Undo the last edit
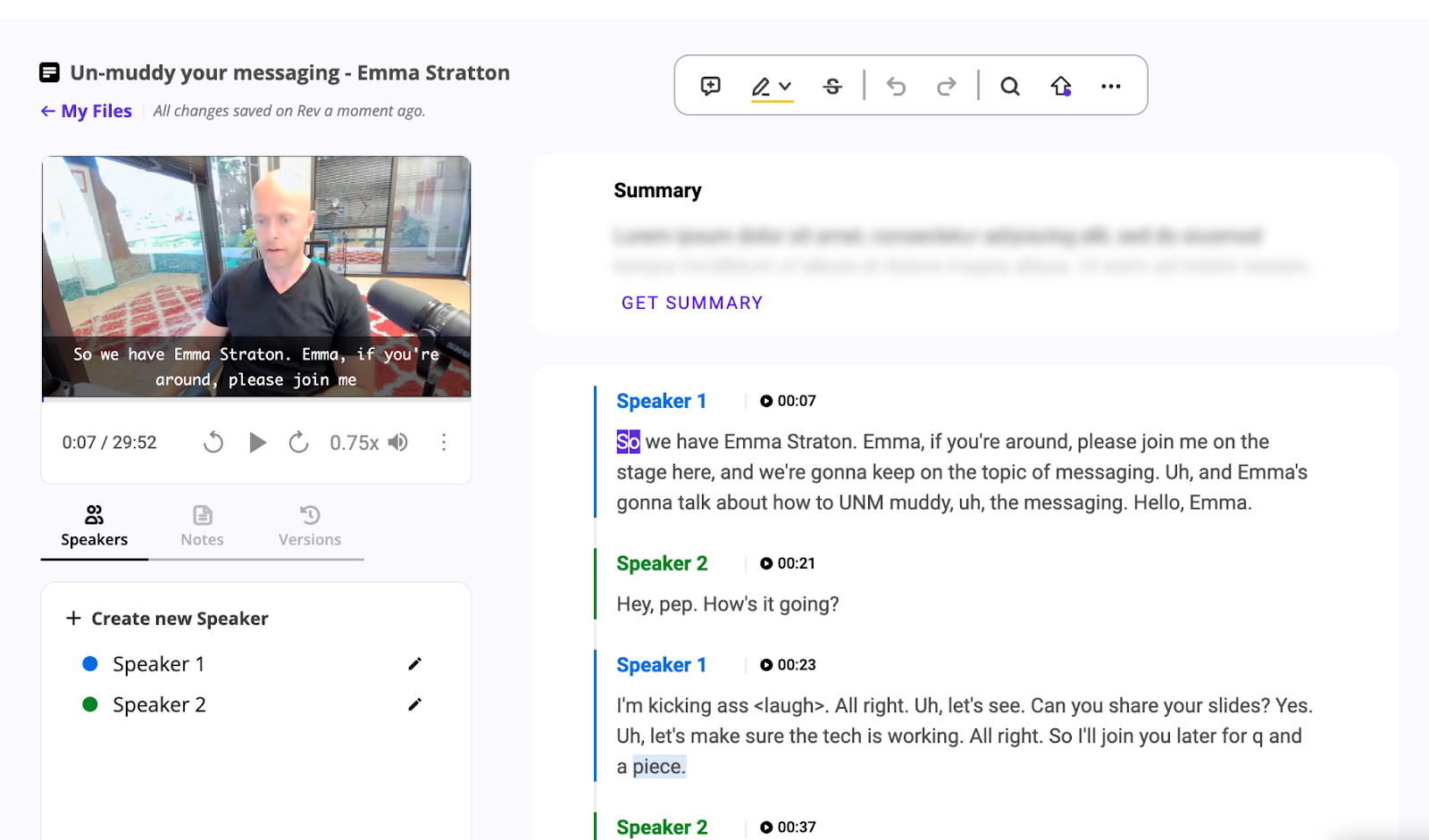 click(896, 87)
